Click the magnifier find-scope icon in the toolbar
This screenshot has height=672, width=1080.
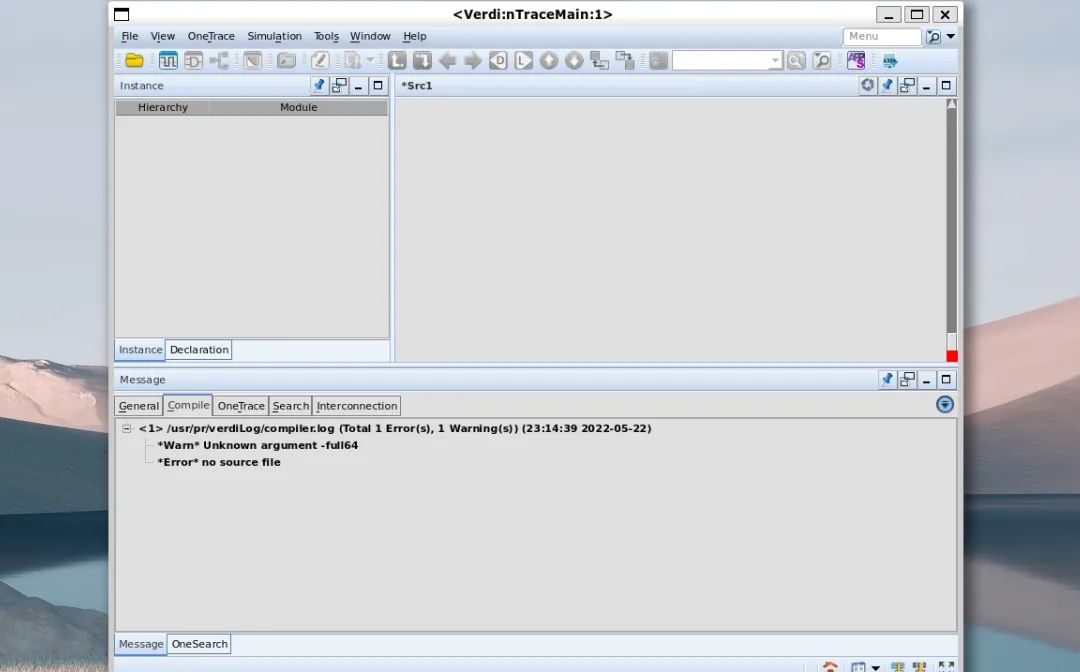pyautogui.click(x=821, y=61)
